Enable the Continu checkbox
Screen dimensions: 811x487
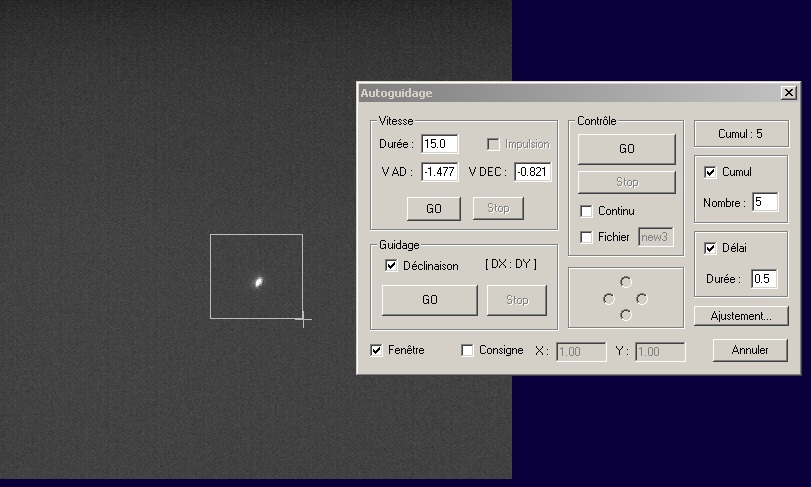586,211
